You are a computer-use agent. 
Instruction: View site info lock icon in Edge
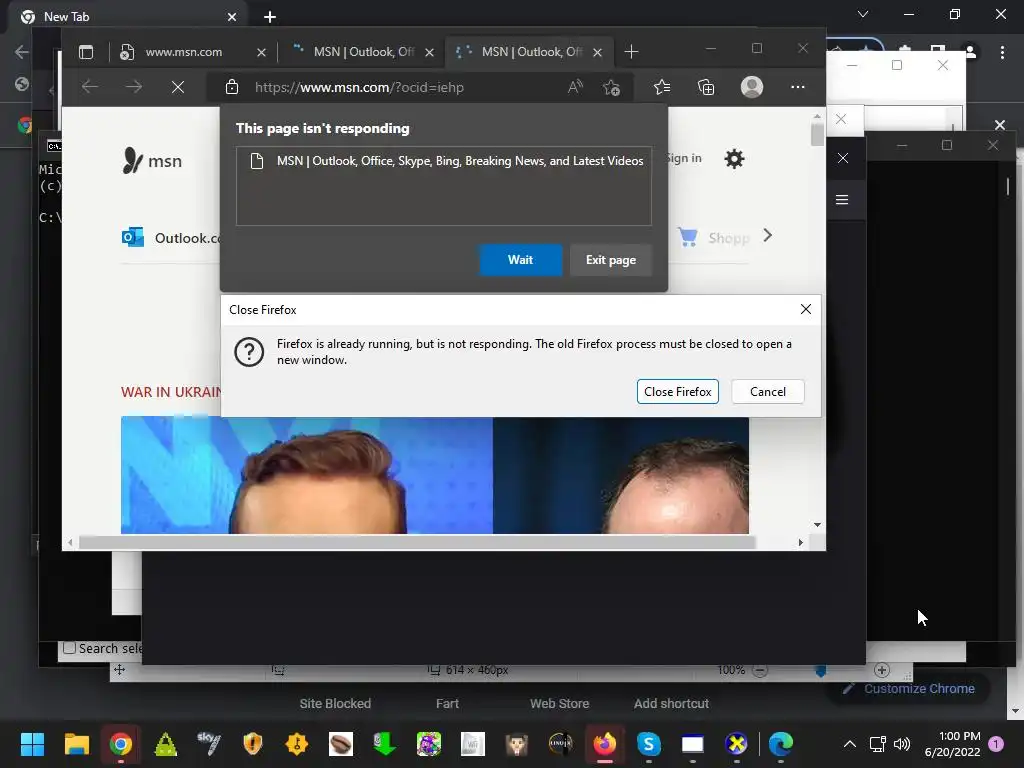coord(231,87)
